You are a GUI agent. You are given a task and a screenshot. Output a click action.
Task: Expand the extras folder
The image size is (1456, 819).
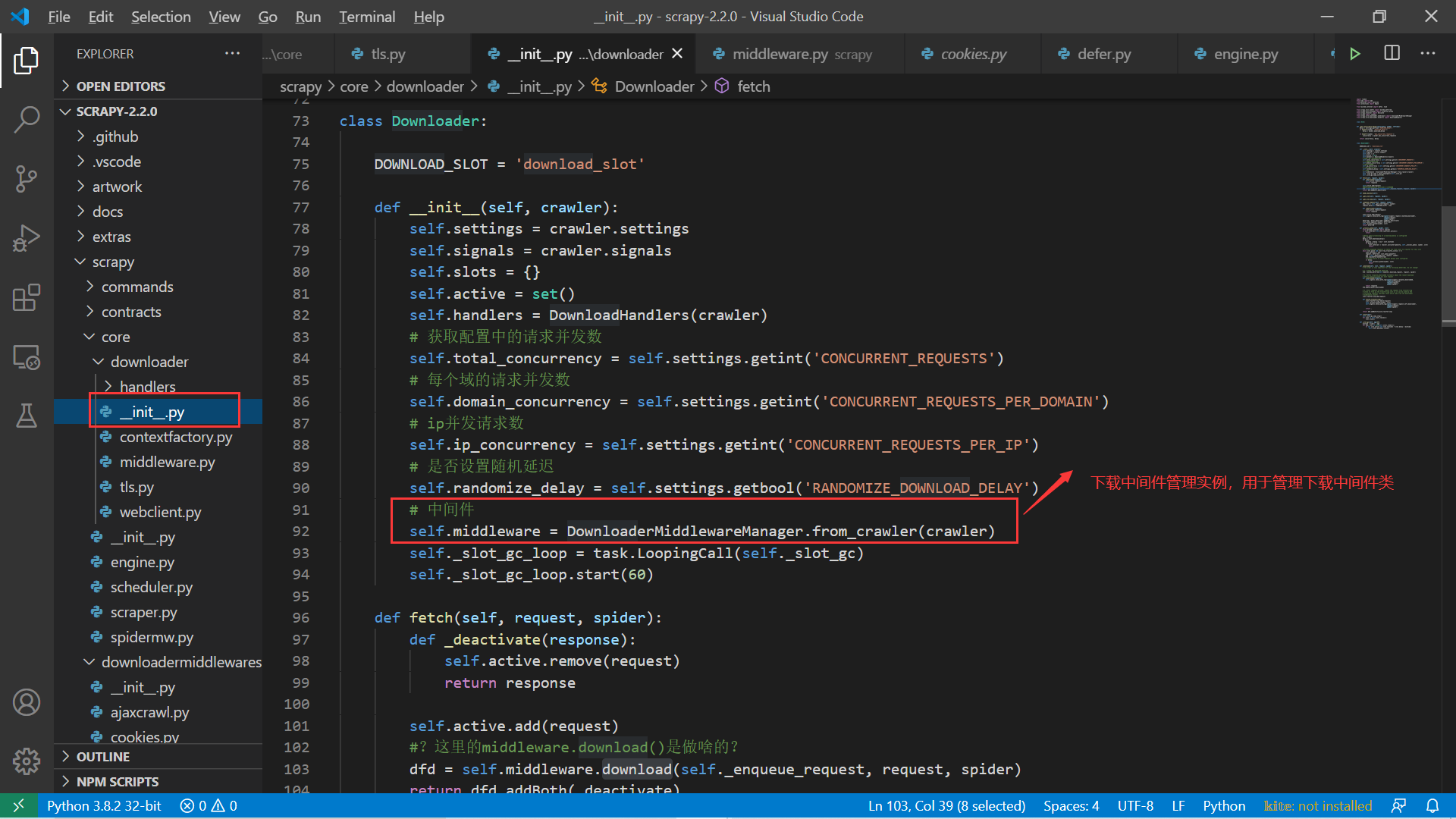click(158, 237)
